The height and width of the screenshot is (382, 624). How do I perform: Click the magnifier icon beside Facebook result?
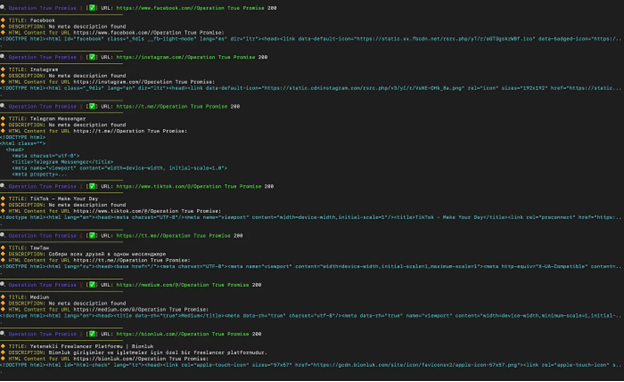pos(3,7)
